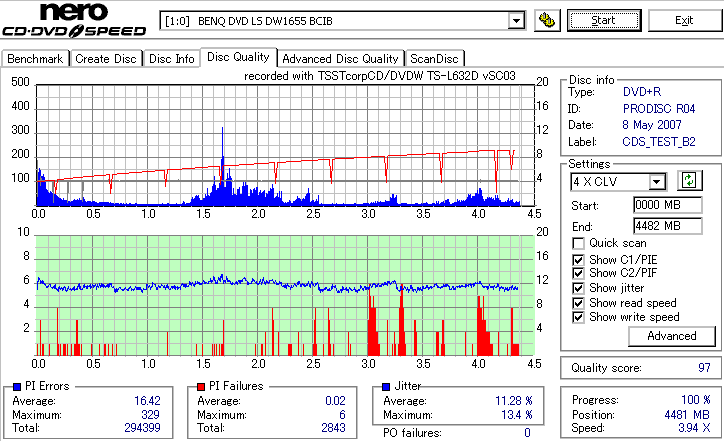Click the Nero CD-DVD Speed logo
Viewport: 724px width, 441px height.
(74, 20)
